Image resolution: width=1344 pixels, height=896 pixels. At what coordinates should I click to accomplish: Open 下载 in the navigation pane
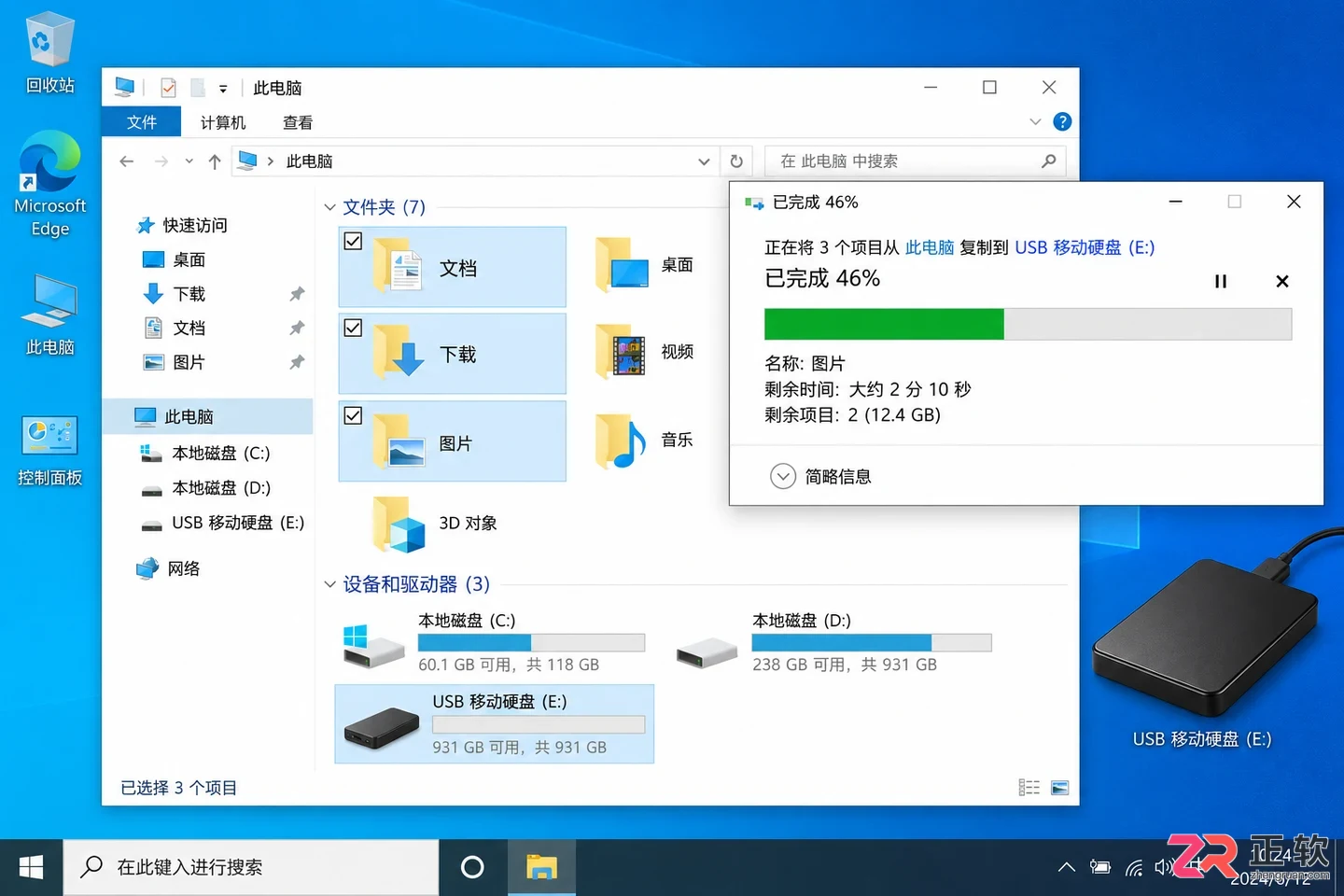tap(174, 294)
